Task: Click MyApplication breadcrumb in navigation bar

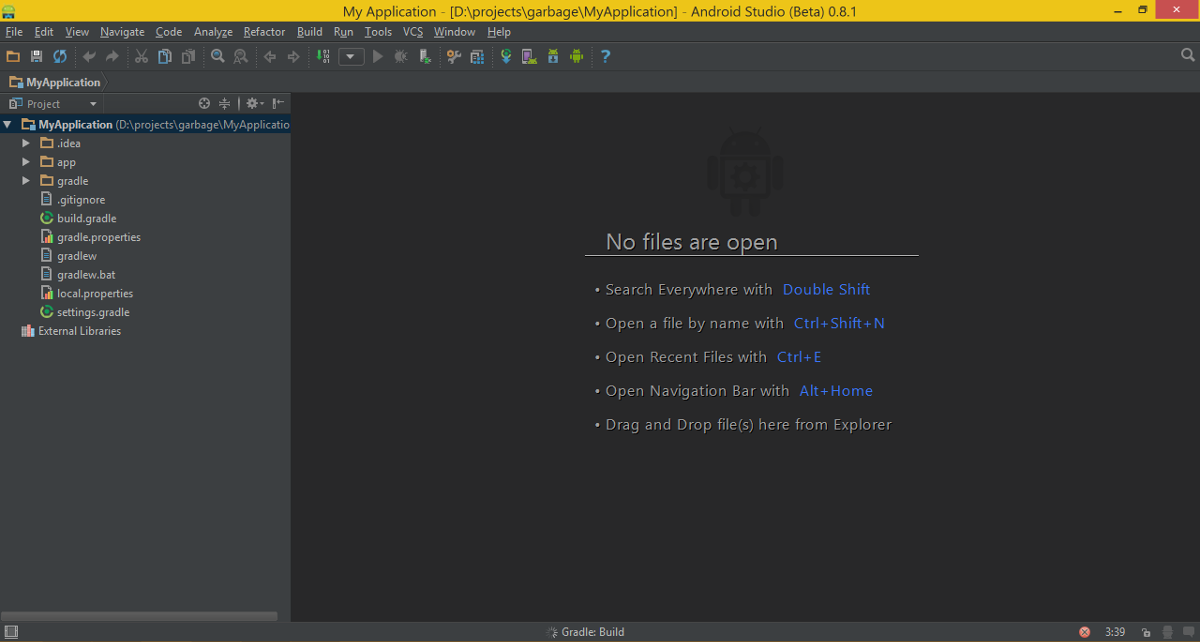Action: tap(55, 82)
